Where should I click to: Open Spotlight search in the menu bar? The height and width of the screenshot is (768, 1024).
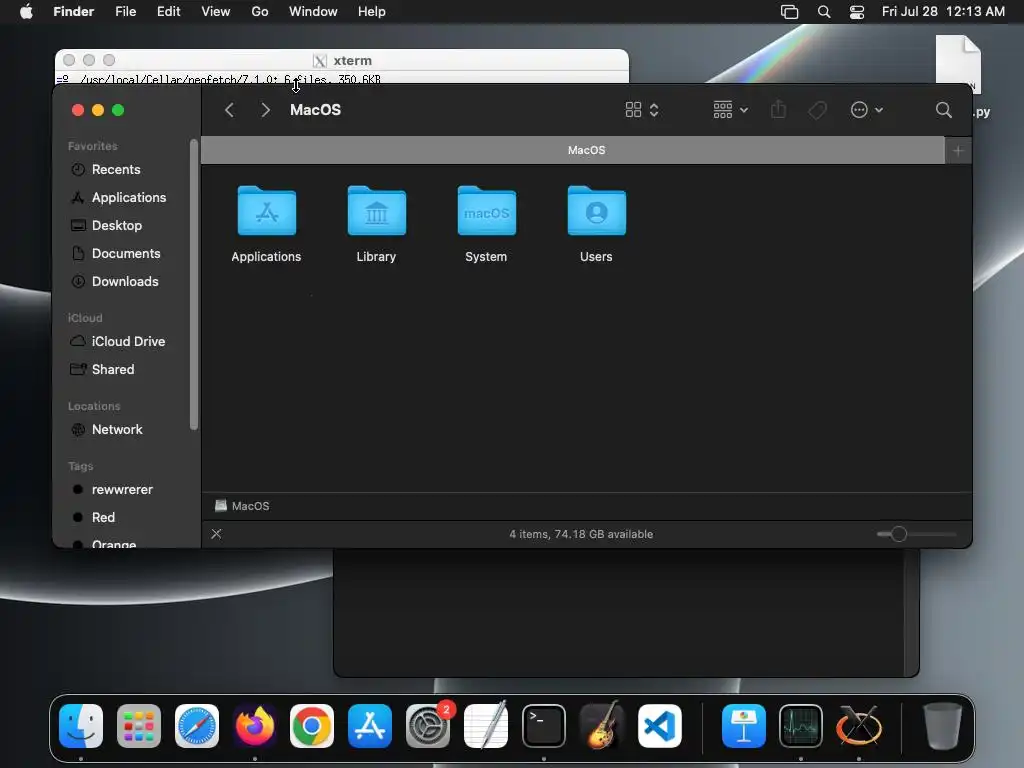[x=824, y=12]
